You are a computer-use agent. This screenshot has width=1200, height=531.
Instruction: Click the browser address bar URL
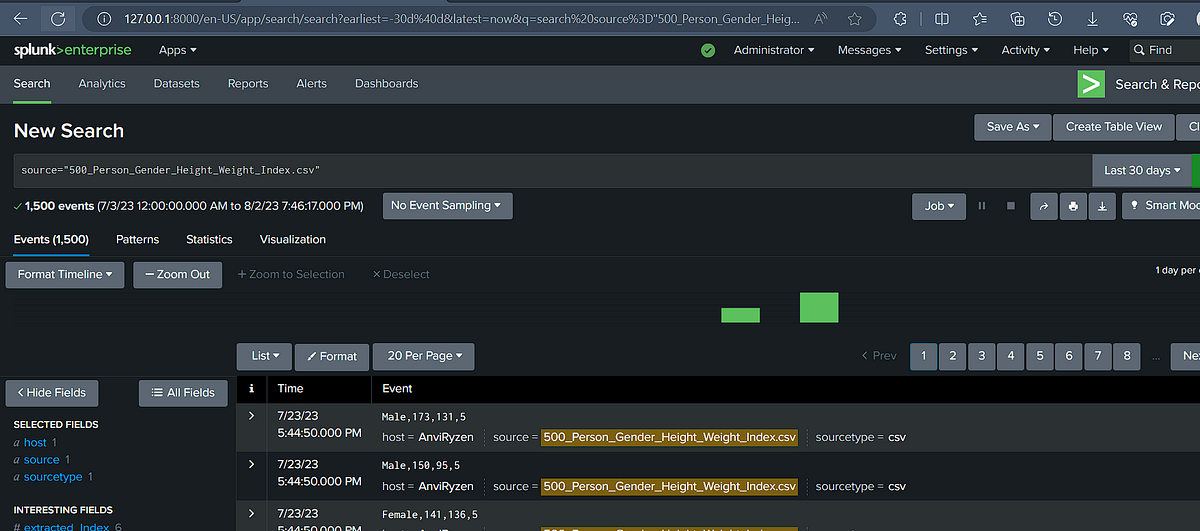(x=460, y=18)
